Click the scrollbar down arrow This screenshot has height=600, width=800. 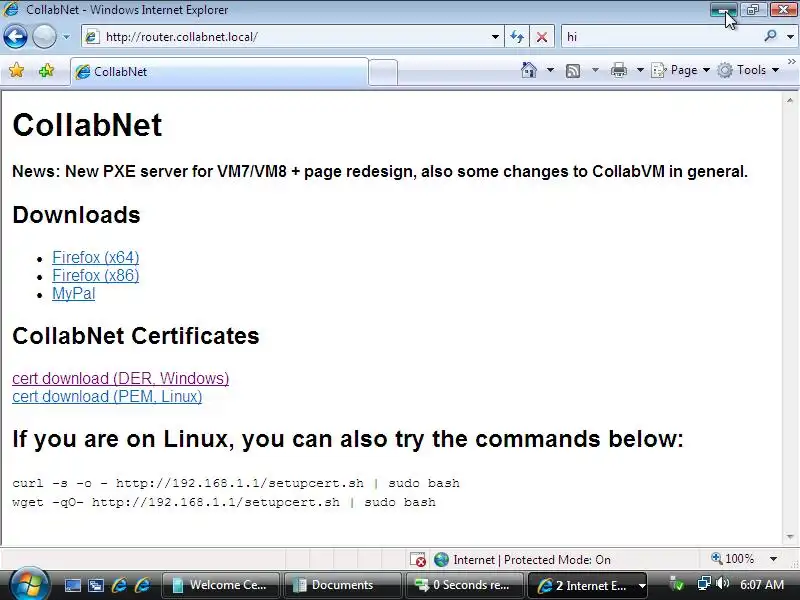click(x=790, y=537)
